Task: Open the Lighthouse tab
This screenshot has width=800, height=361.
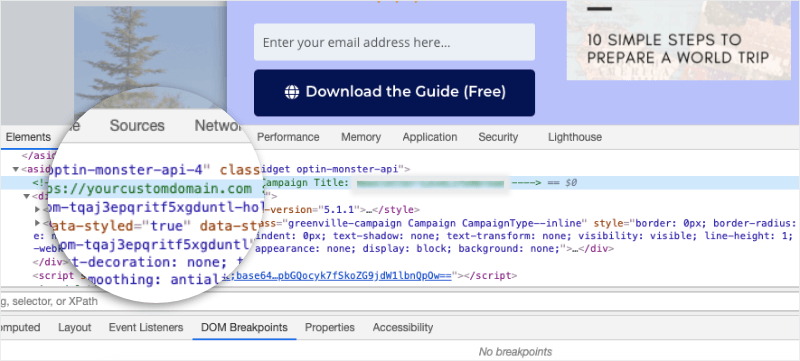Action: pyautogui.click(x=574, y=137)
